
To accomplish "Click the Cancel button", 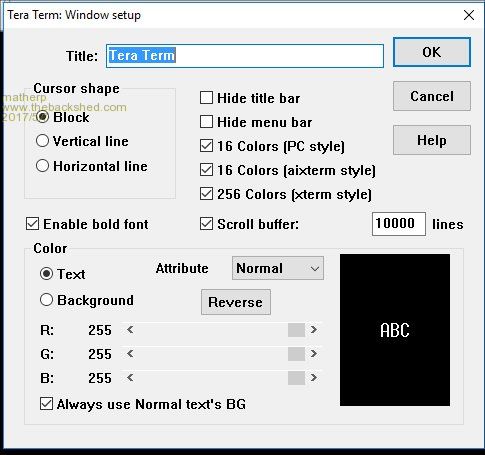I will pos(432,96).
